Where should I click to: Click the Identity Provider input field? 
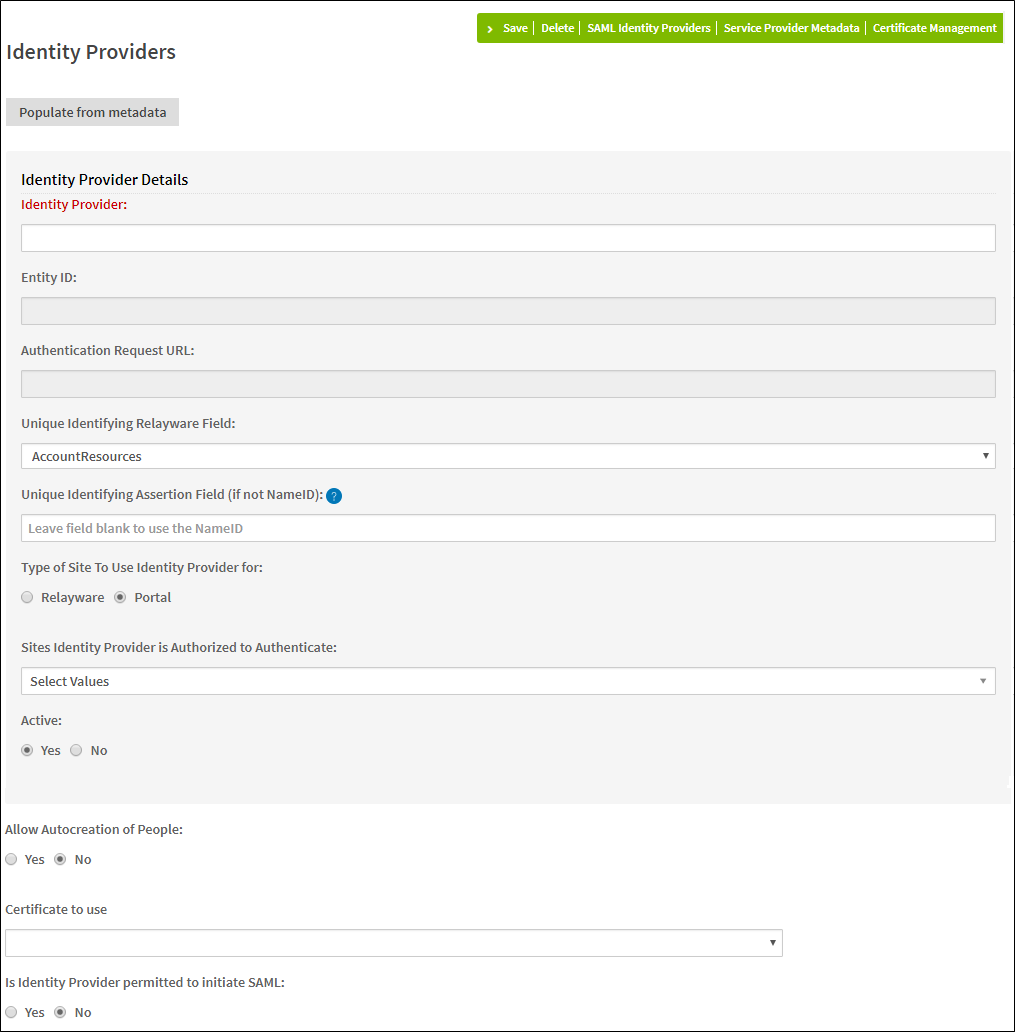click(x=507, y=238)
